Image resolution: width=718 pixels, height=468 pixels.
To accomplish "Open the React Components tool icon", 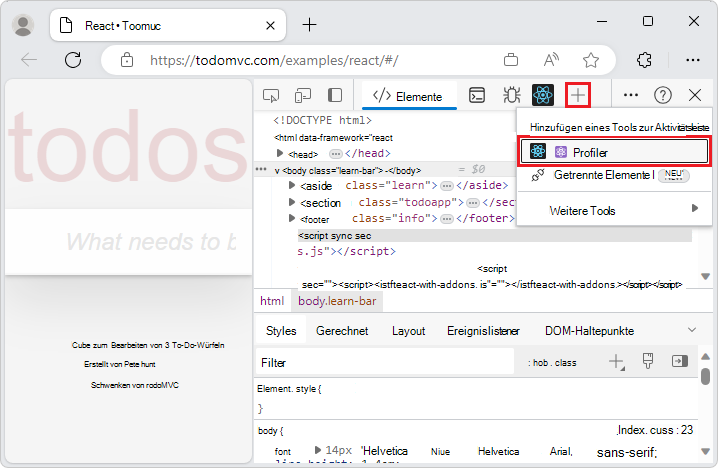I will tap(543, 95).
